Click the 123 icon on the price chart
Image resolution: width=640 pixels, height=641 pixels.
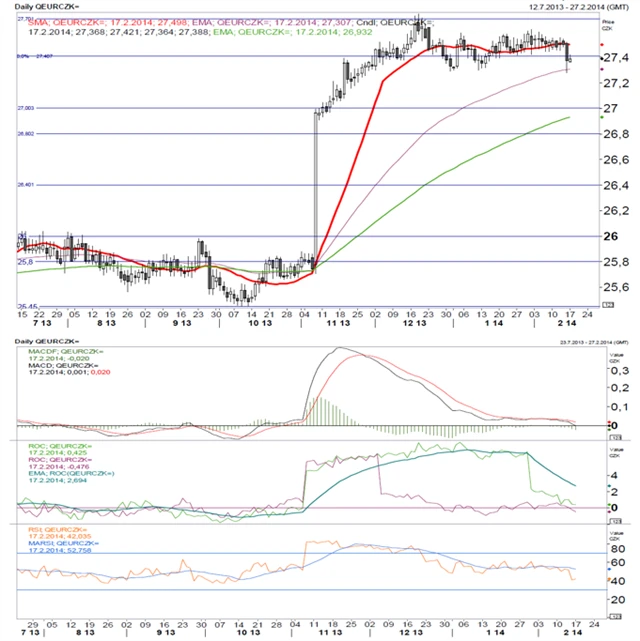click(x=608, y=305)
